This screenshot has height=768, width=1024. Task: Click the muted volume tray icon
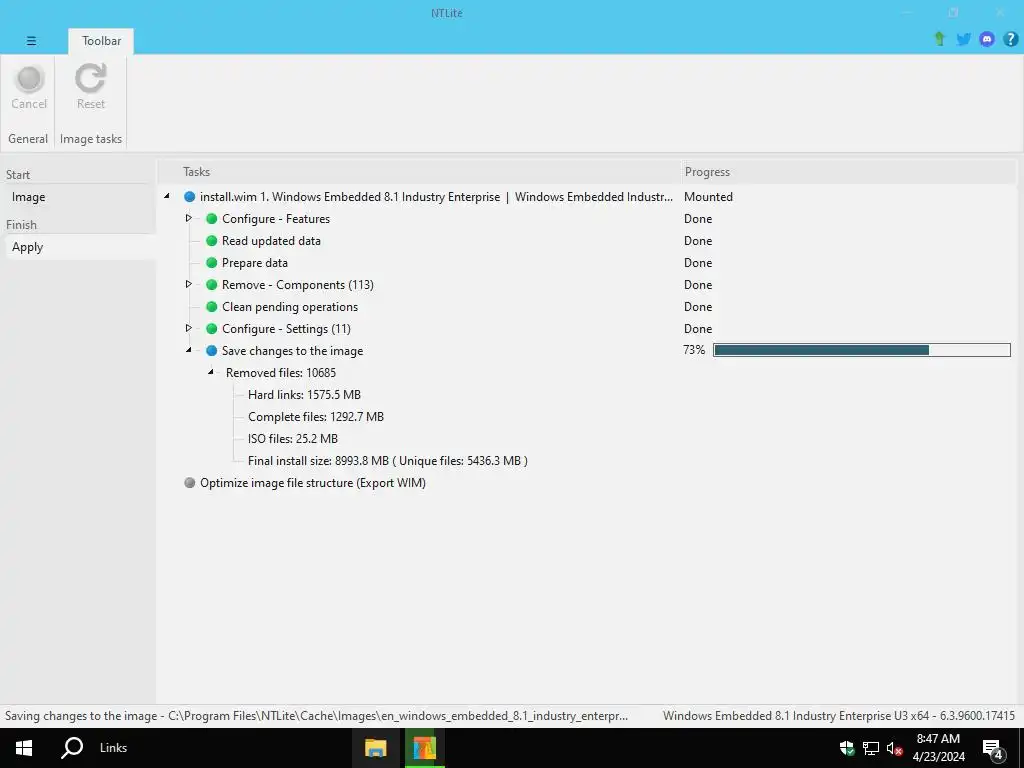tap(894, 748)
